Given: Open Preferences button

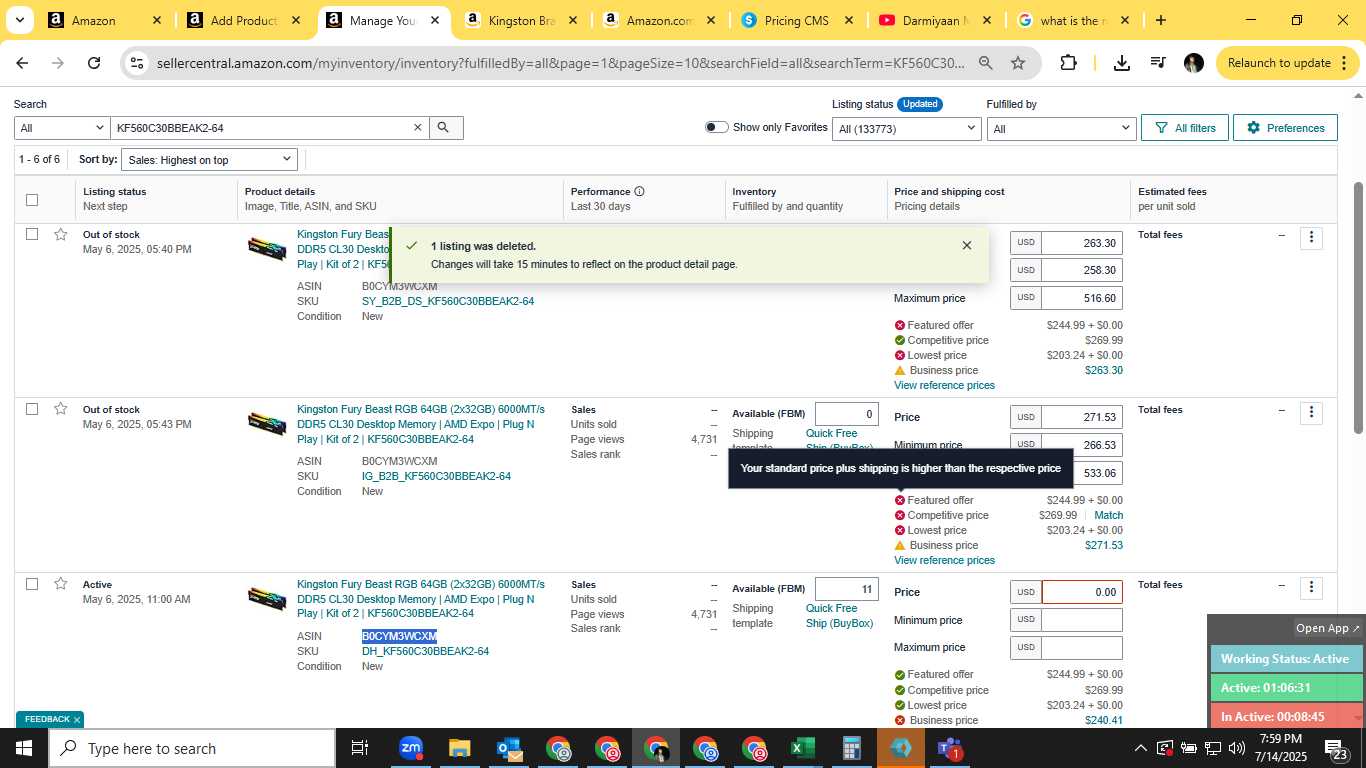Looking at the screenshot, I should (1285, 128).
